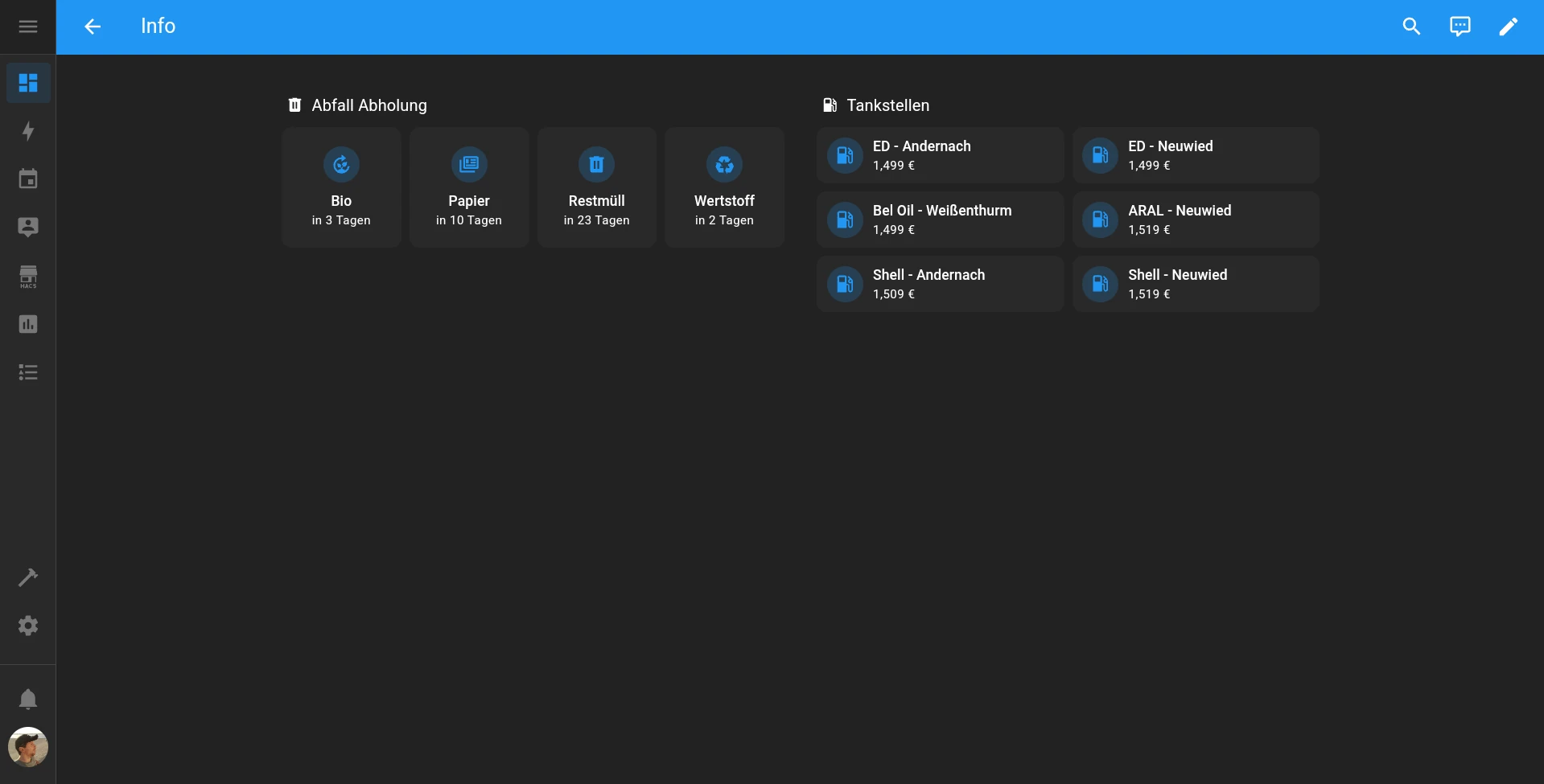Screen dimensions: 1544x784
Task: Click the Shell - Neuwied fuel pump icon
Action: point(1100,284)
